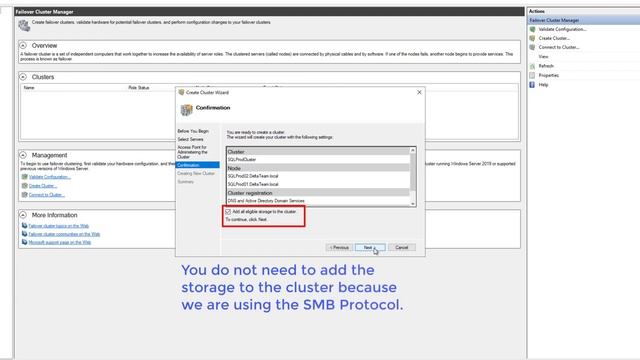This screenshot has width=640, height=360.
Task: Click the settings list scroll down arrow
Action: [413, 203]
